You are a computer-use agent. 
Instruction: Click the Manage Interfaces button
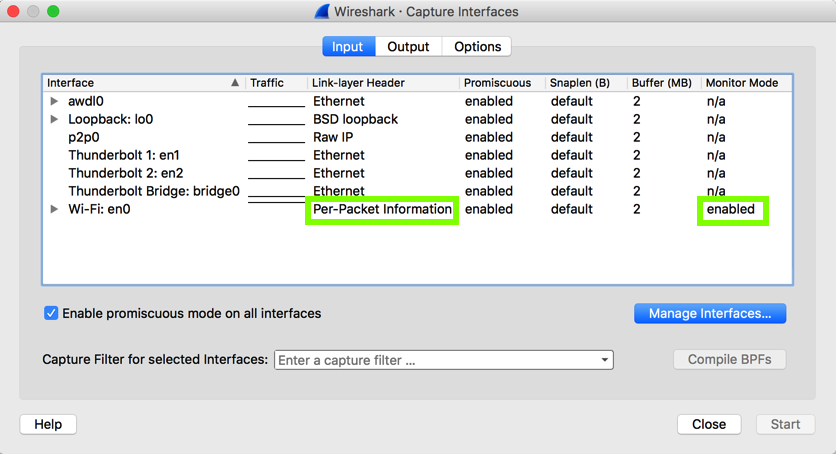[710, 313]
